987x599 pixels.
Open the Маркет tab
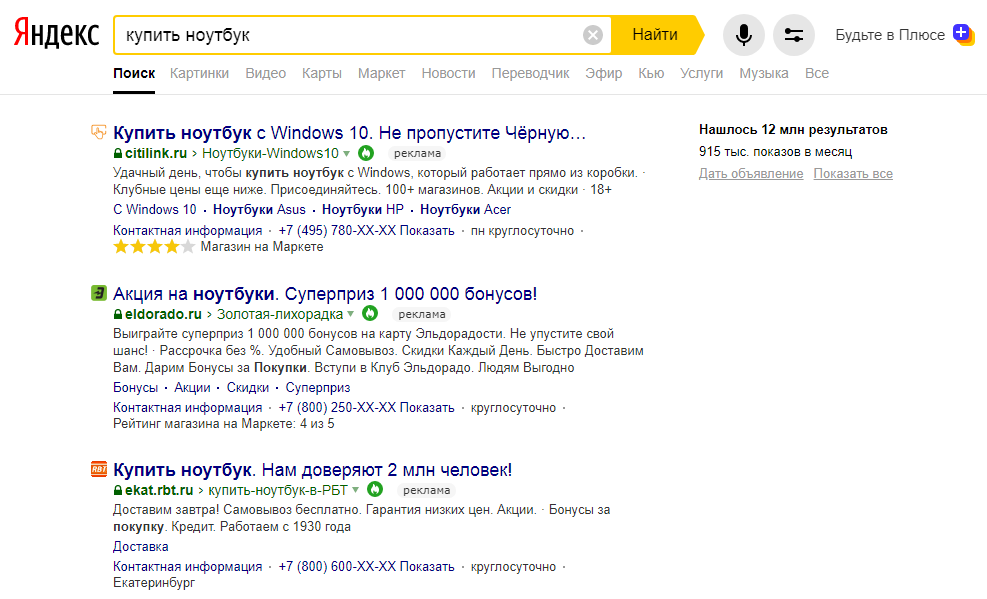tap(381, 73)
